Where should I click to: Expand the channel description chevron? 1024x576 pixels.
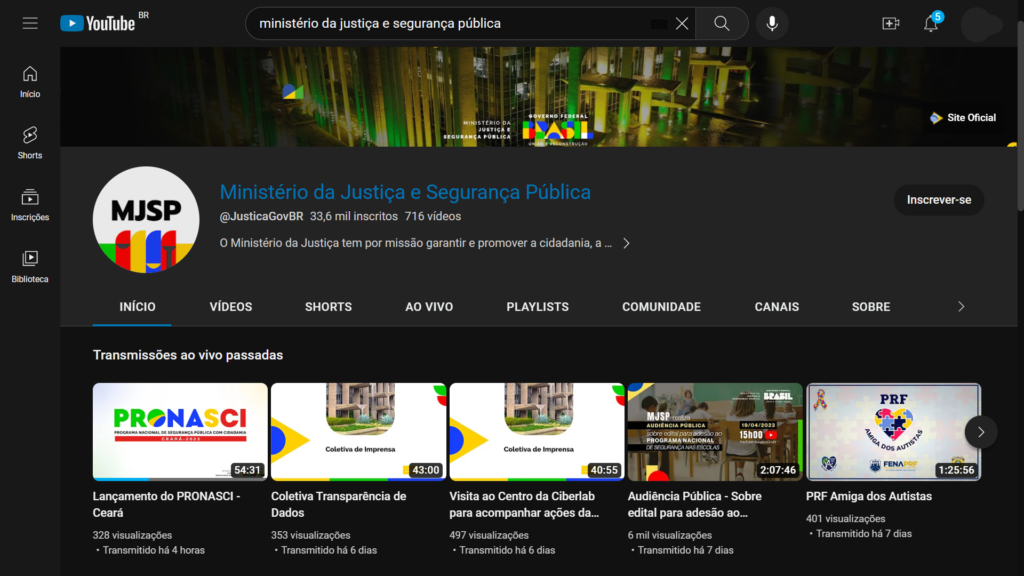(x=626, y=243)
